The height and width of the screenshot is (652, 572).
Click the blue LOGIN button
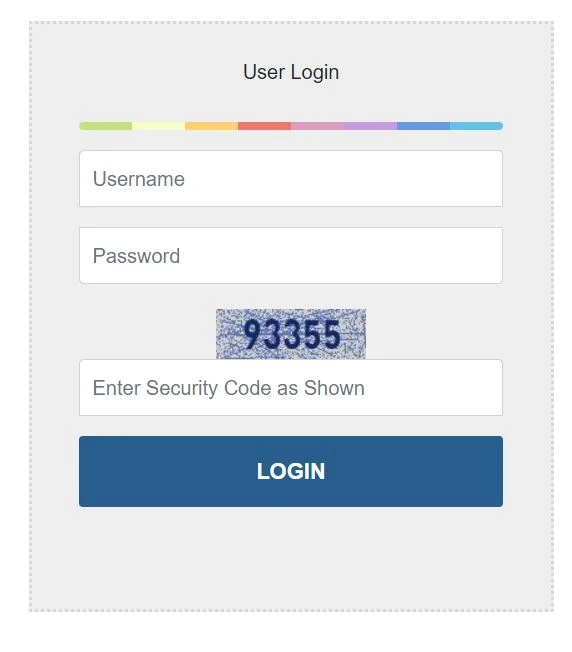coord(291,471)
